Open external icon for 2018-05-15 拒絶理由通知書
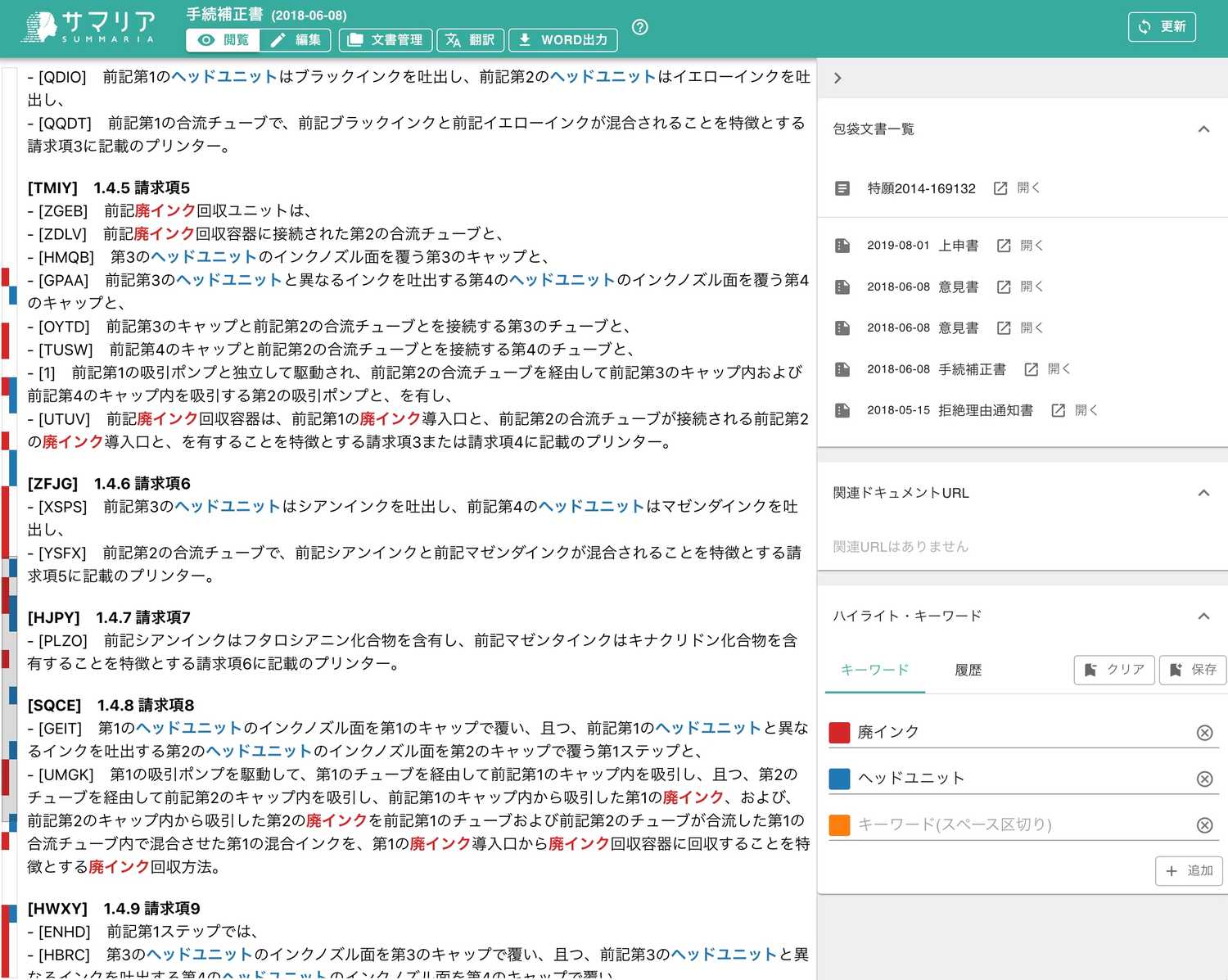The width and height of the screenshot is (1228, 980). [x=1059, y=410]
